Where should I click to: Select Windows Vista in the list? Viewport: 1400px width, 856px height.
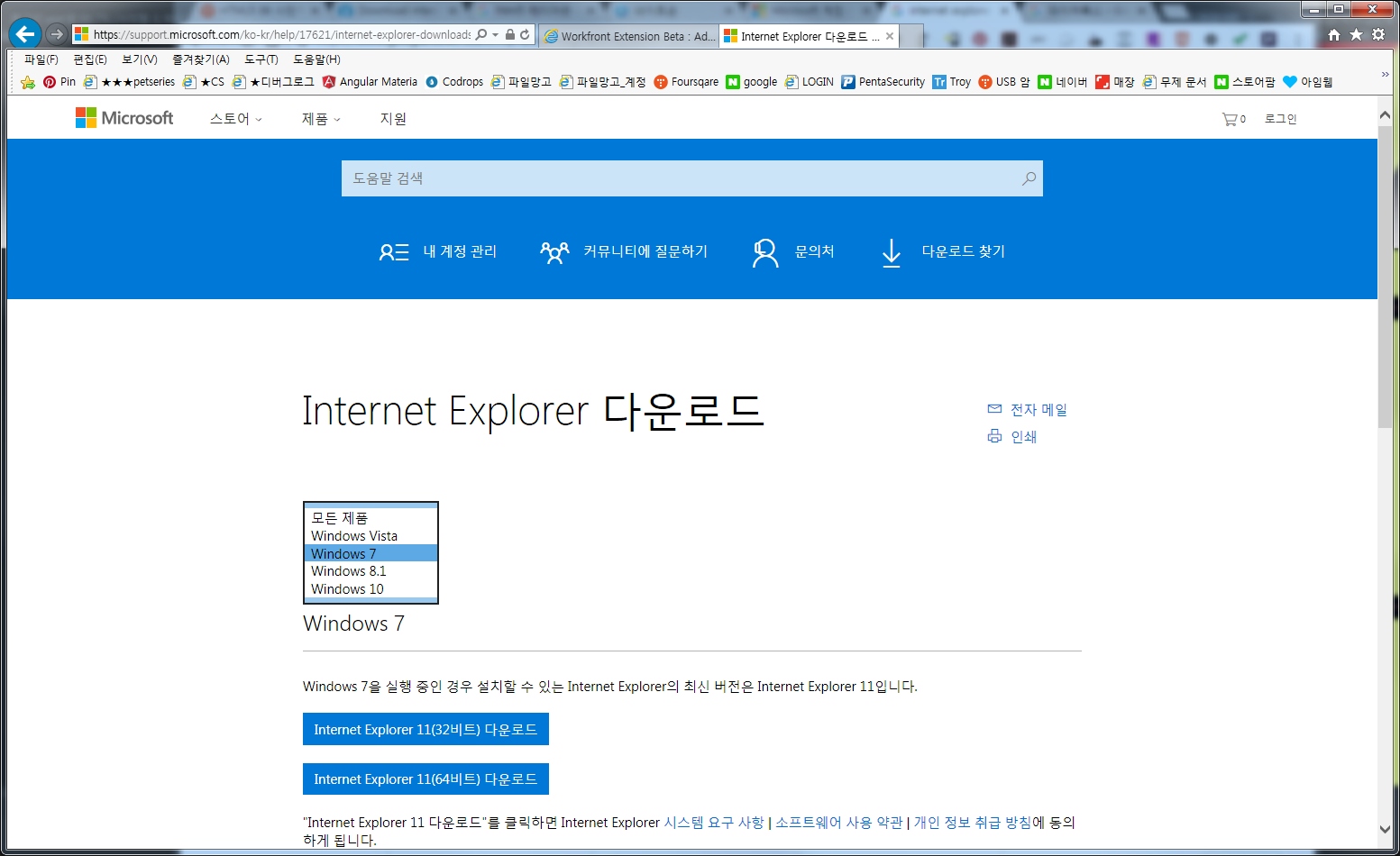[371, 536]
